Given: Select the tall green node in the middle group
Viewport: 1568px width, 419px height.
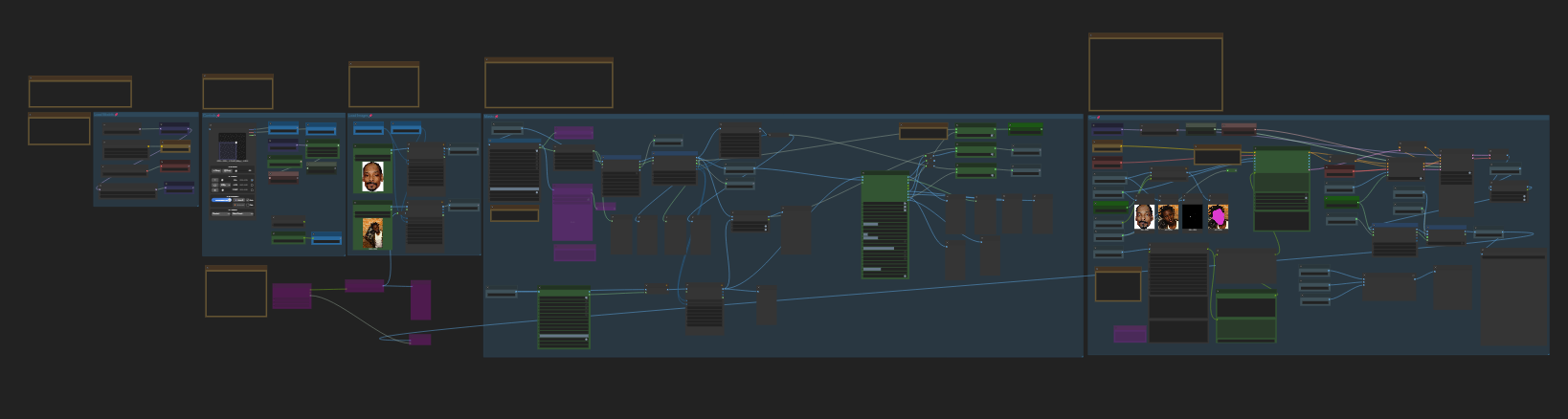Looking at the screenshot, I should pos(885,226).
